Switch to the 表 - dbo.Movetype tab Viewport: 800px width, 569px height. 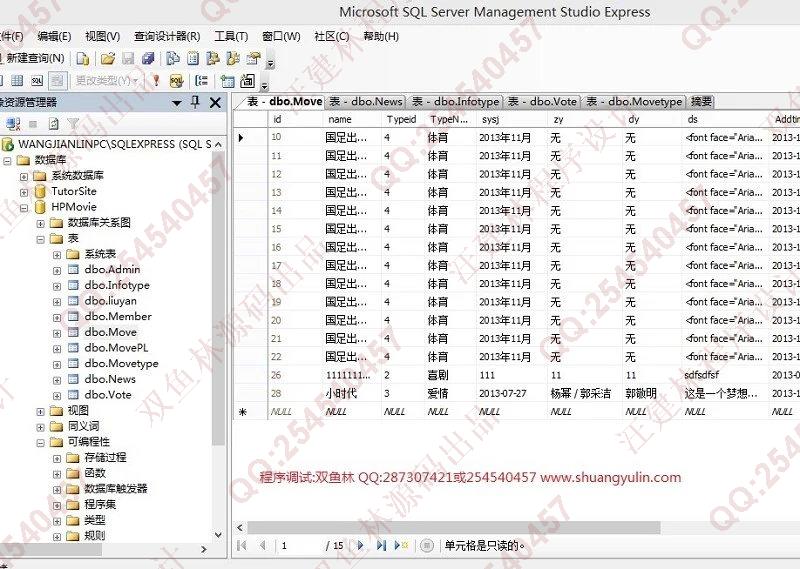pos(634,102)
